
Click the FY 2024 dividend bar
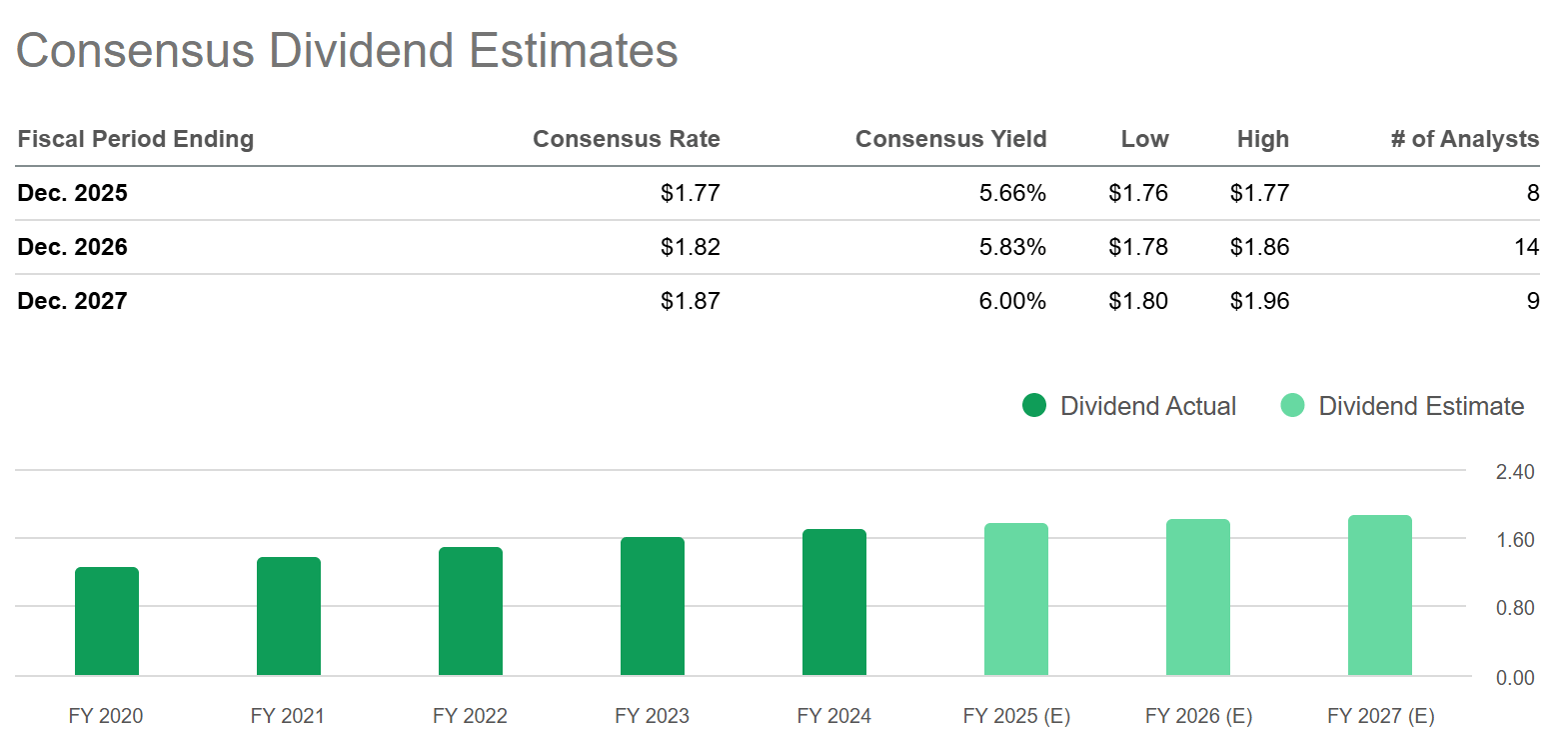click(x=834, y=602)
